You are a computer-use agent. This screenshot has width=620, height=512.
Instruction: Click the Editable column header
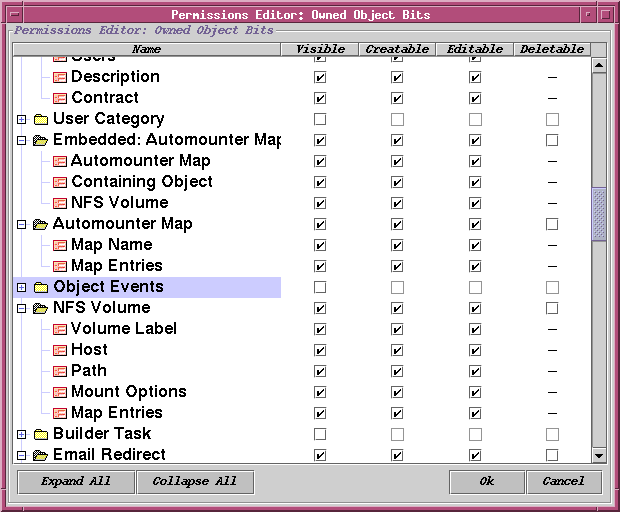475,49
